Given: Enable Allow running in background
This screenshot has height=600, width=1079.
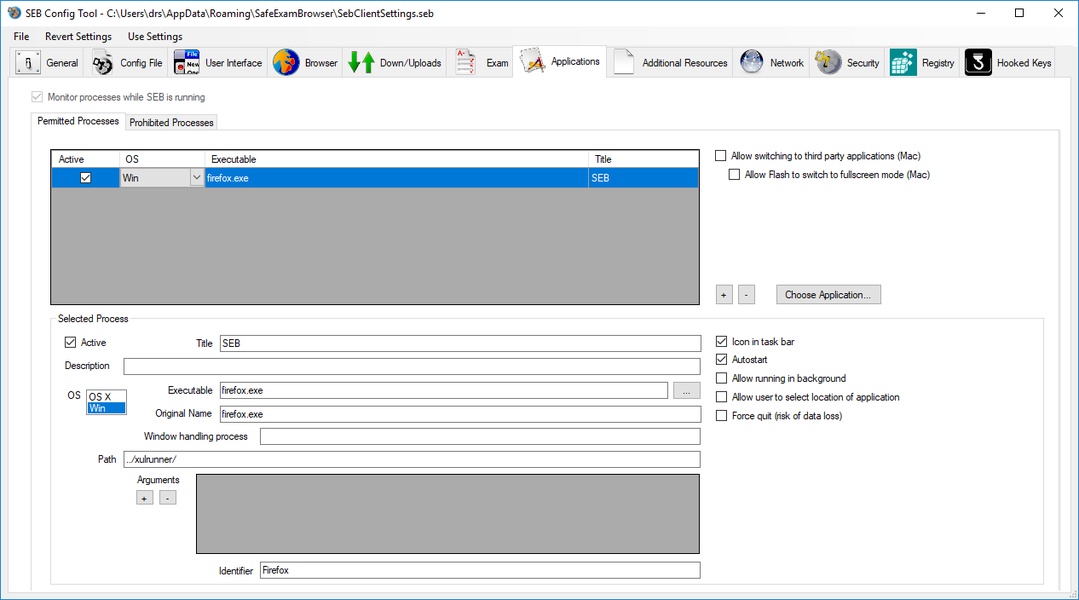Looking at the screenshot, I should pos(722,379).
